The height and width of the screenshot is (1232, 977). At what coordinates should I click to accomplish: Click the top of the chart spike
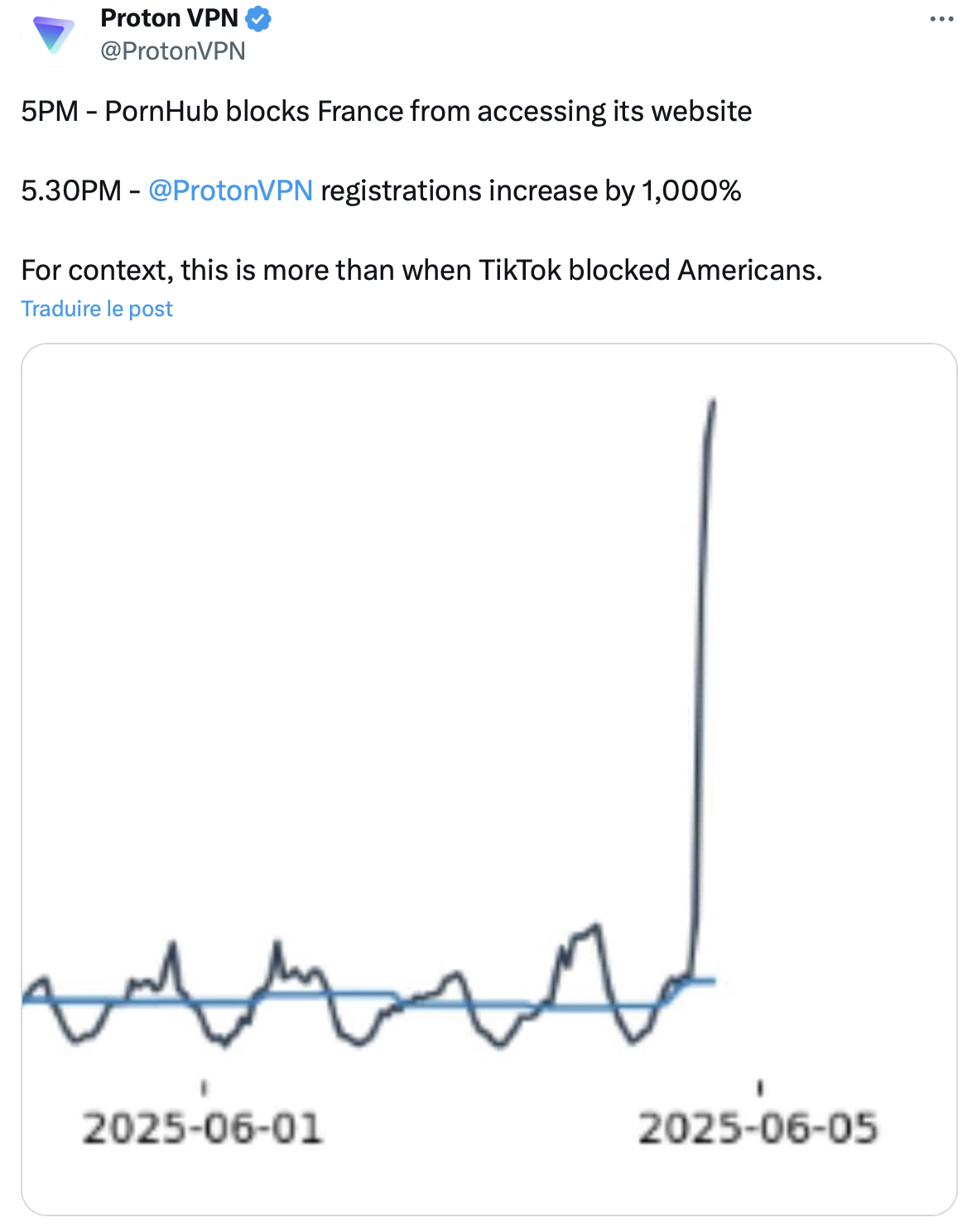pyautogui.click(x=713, y=403)
